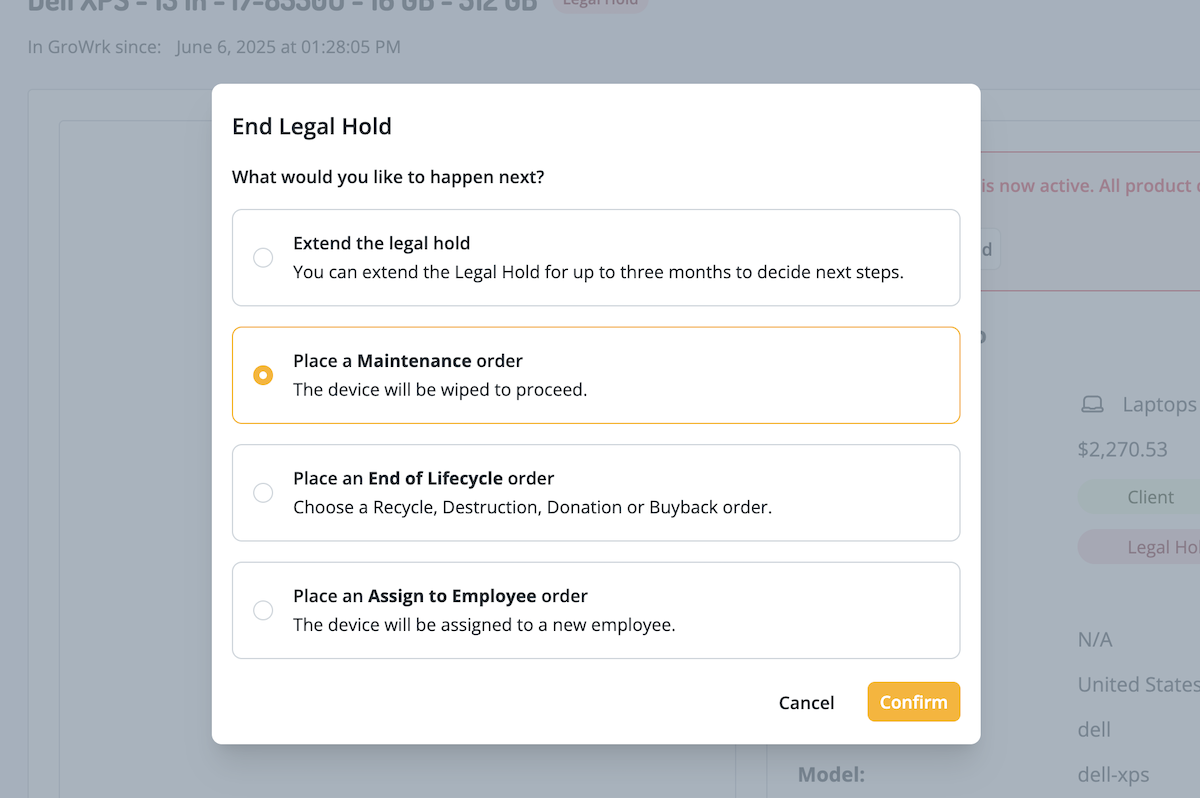Open the Legal Hold badge near the device title

(600, 3)
